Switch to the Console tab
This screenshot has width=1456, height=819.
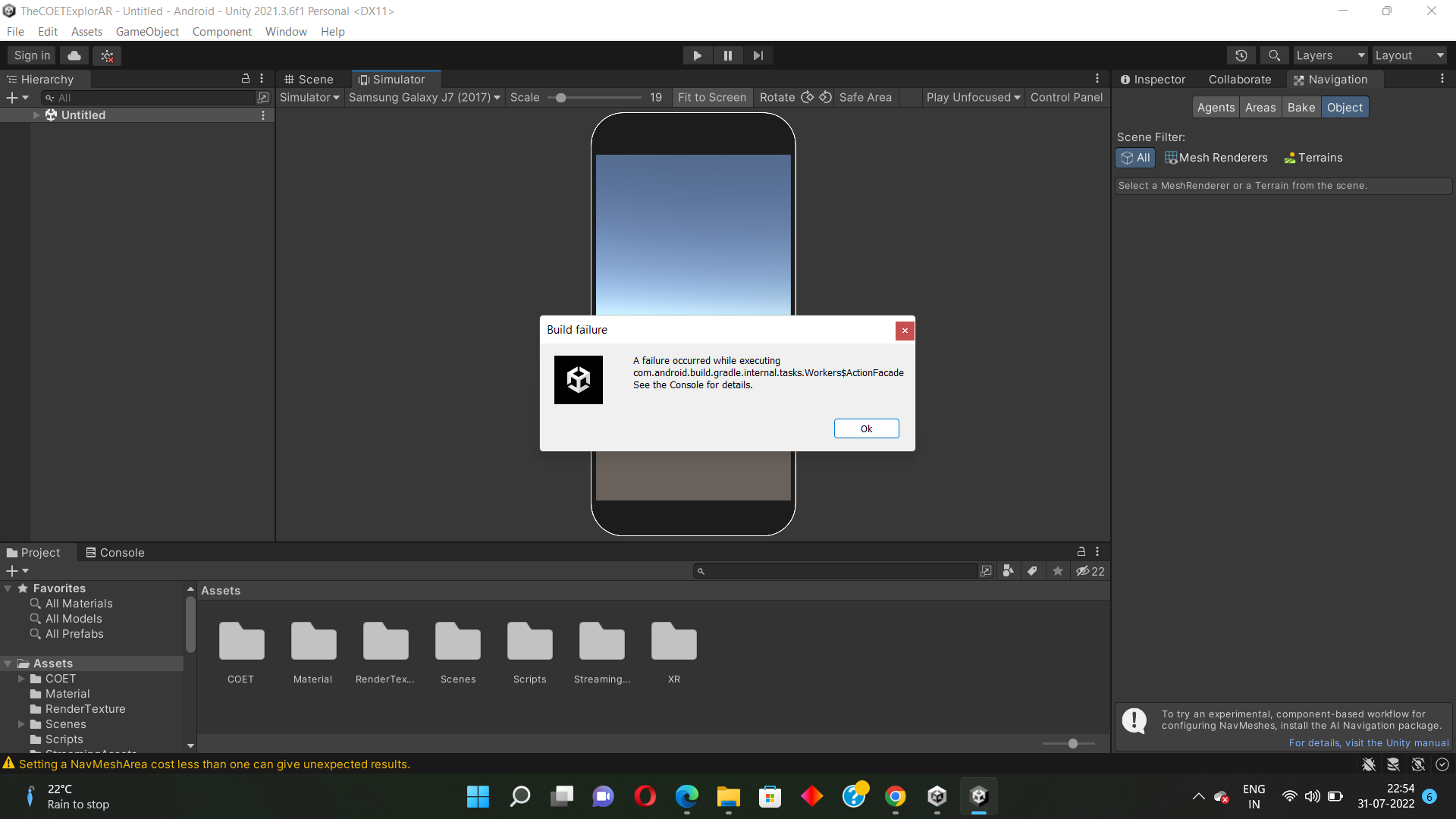115,553
